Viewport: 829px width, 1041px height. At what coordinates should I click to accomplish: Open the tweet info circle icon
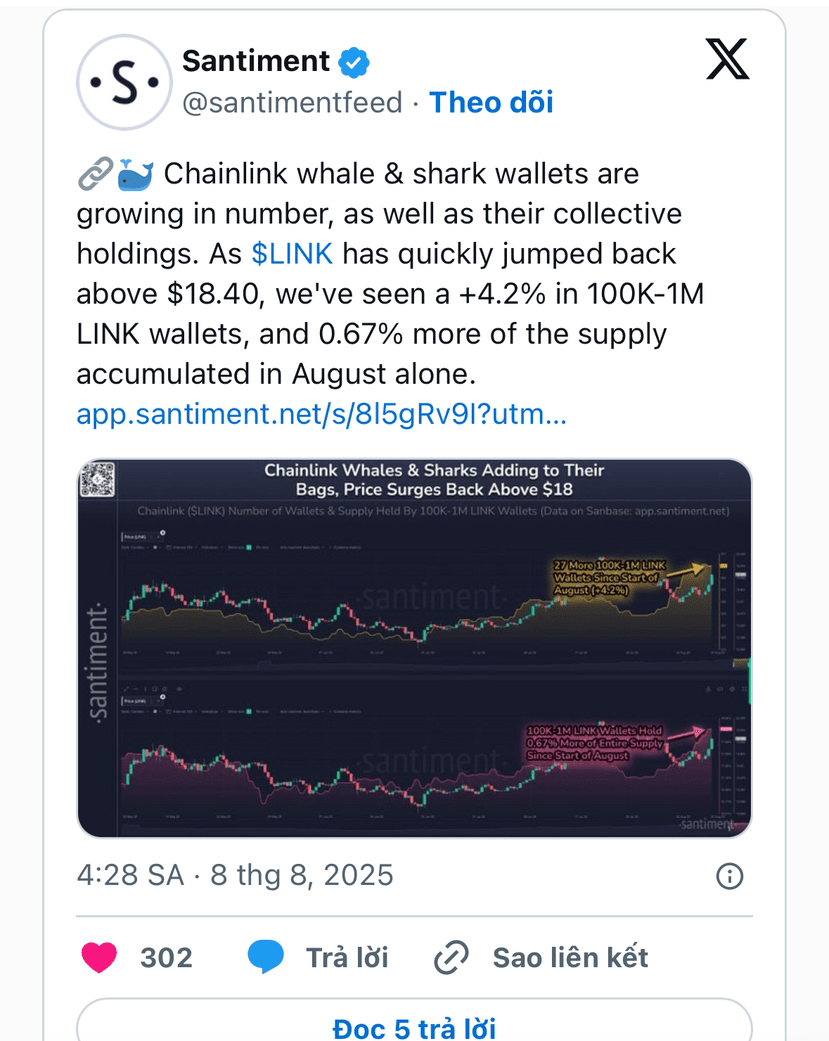729,876
